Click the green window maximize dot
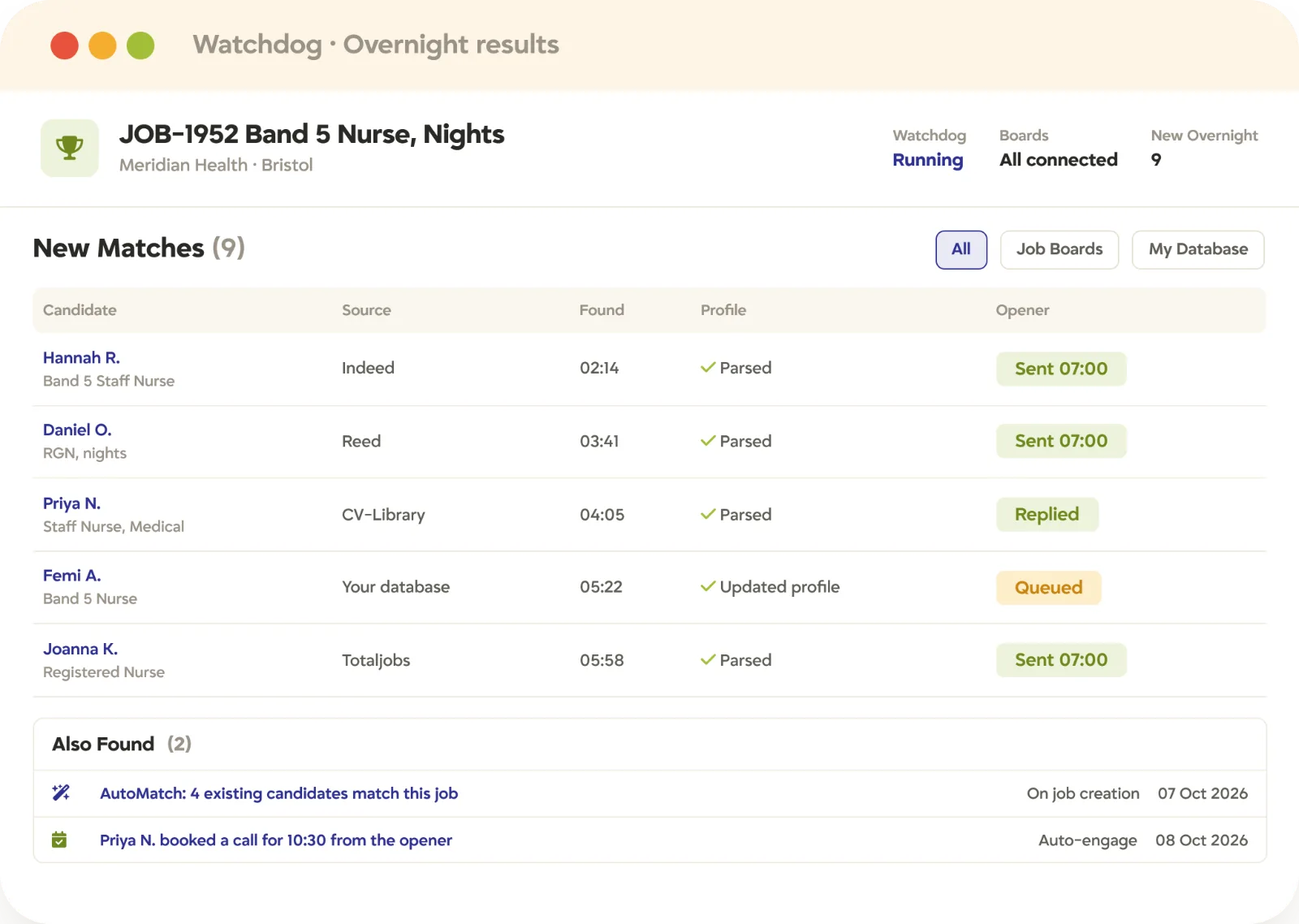1299x924 pixels. point(140,45)
